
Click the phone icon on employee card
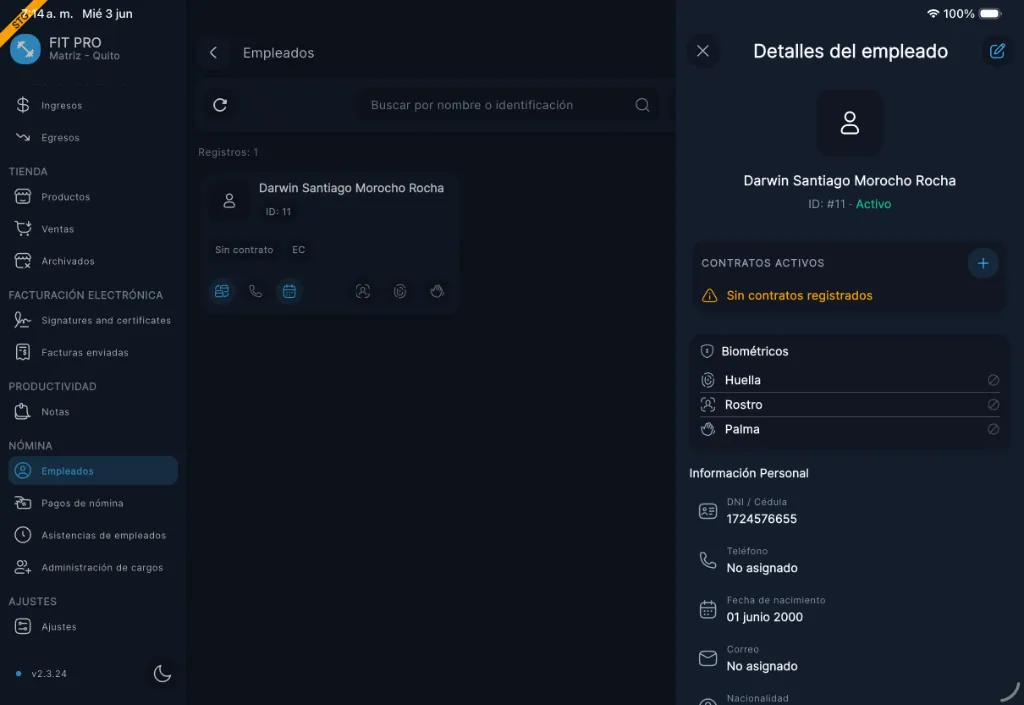click(255, 291)
